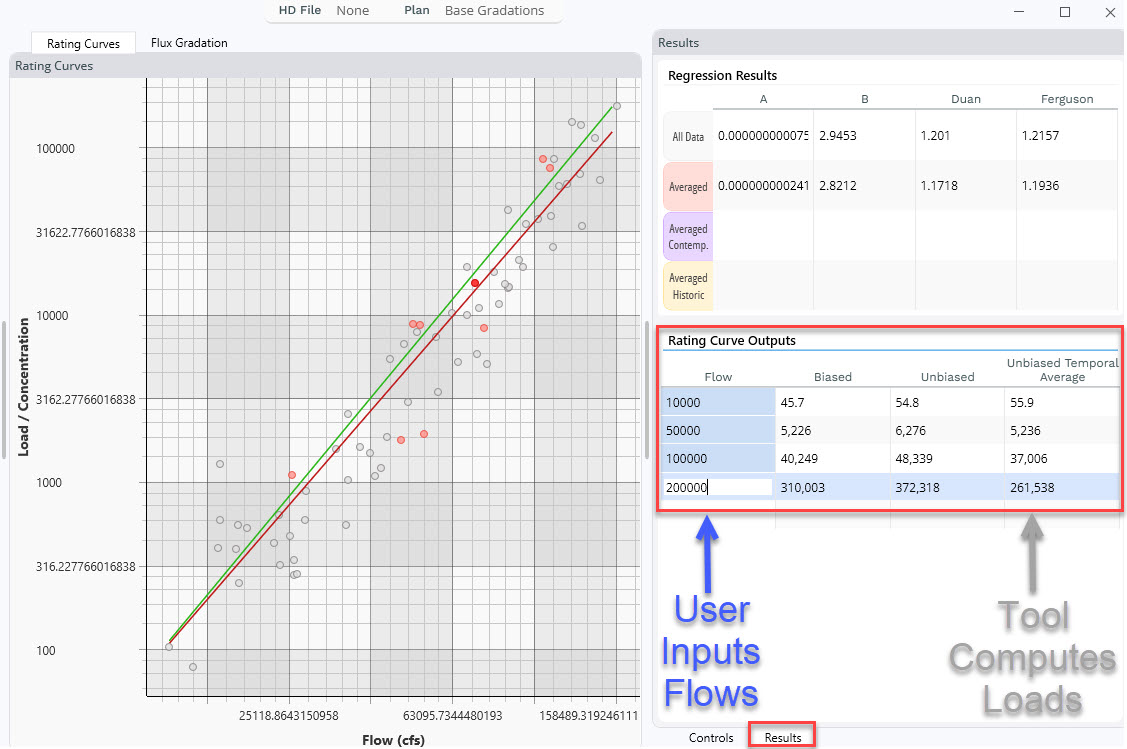This screenshot has height=749, width=1127.
Task: Switch to the Rating Curves tab
Action: coord(83,44)
